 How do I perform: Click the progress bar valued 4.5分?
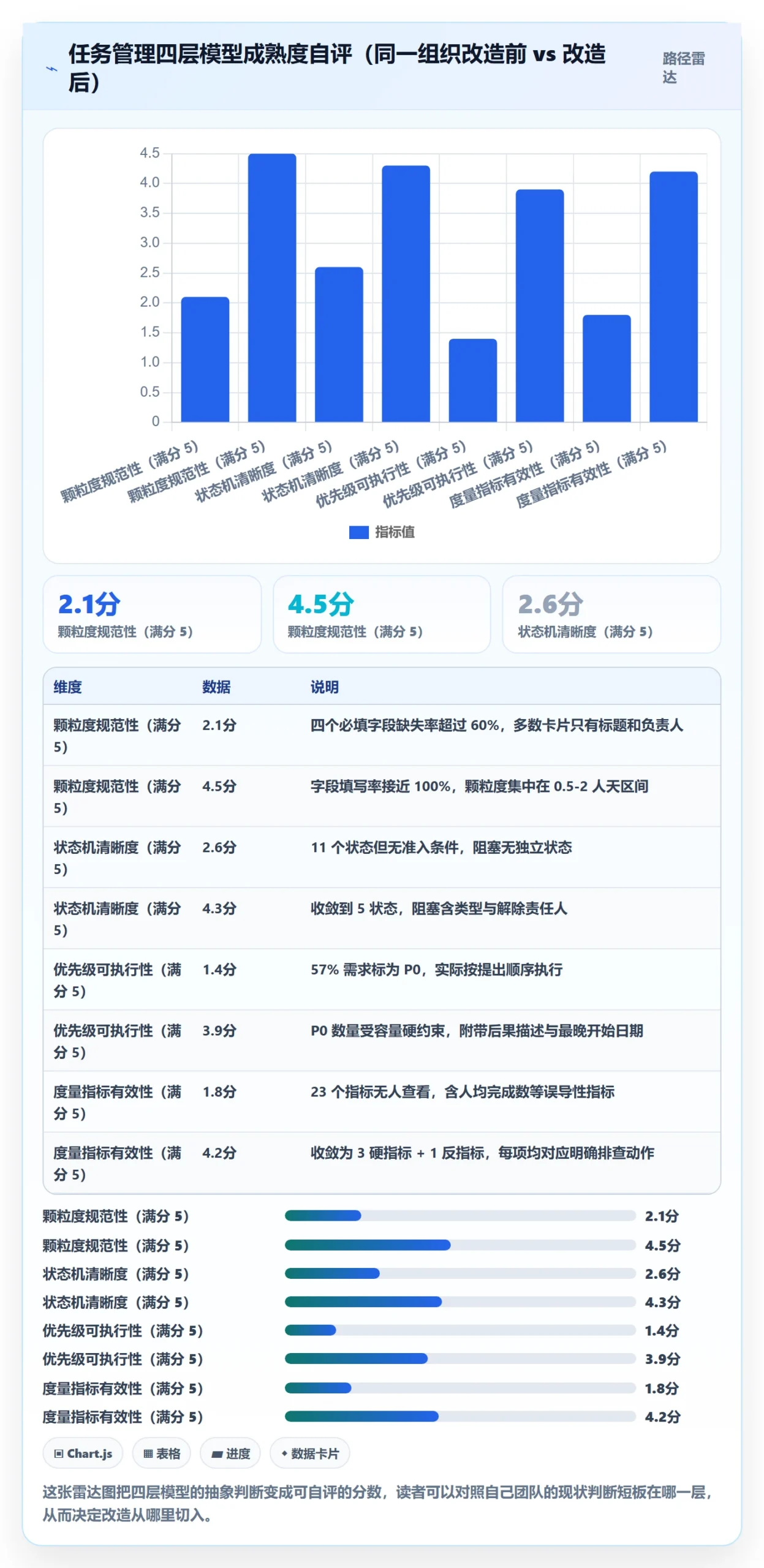pyautogui.click(x=460, y=1245)
